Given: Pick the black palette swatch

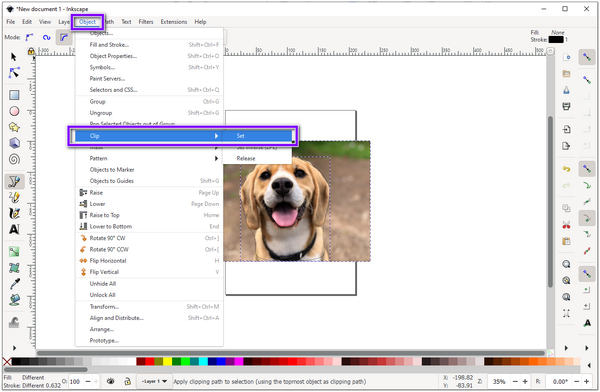Looking at the screenshot, I should click(16, 361).
